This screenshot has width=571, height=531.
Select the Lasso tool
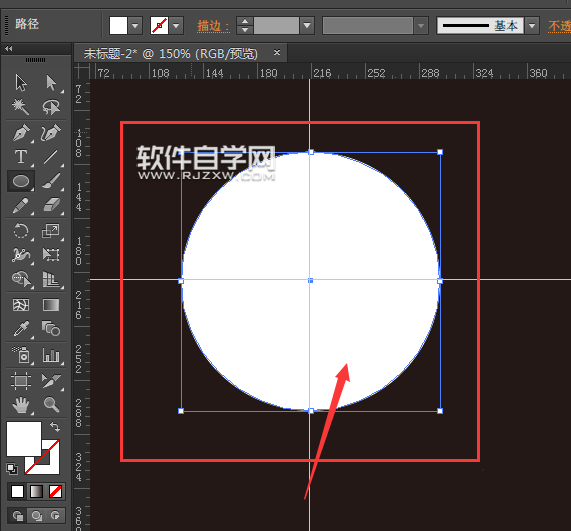pyautogui.click(x=51, y=107)
